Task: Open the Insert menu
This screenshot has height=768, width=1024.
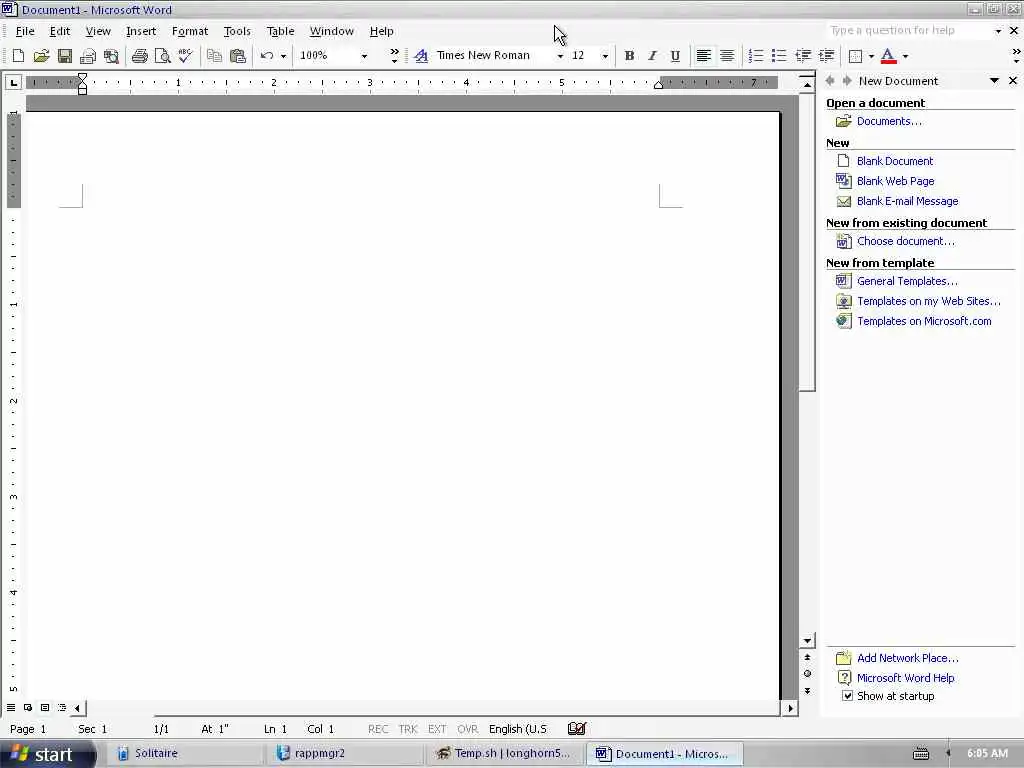Action: (x=141, y=31)
